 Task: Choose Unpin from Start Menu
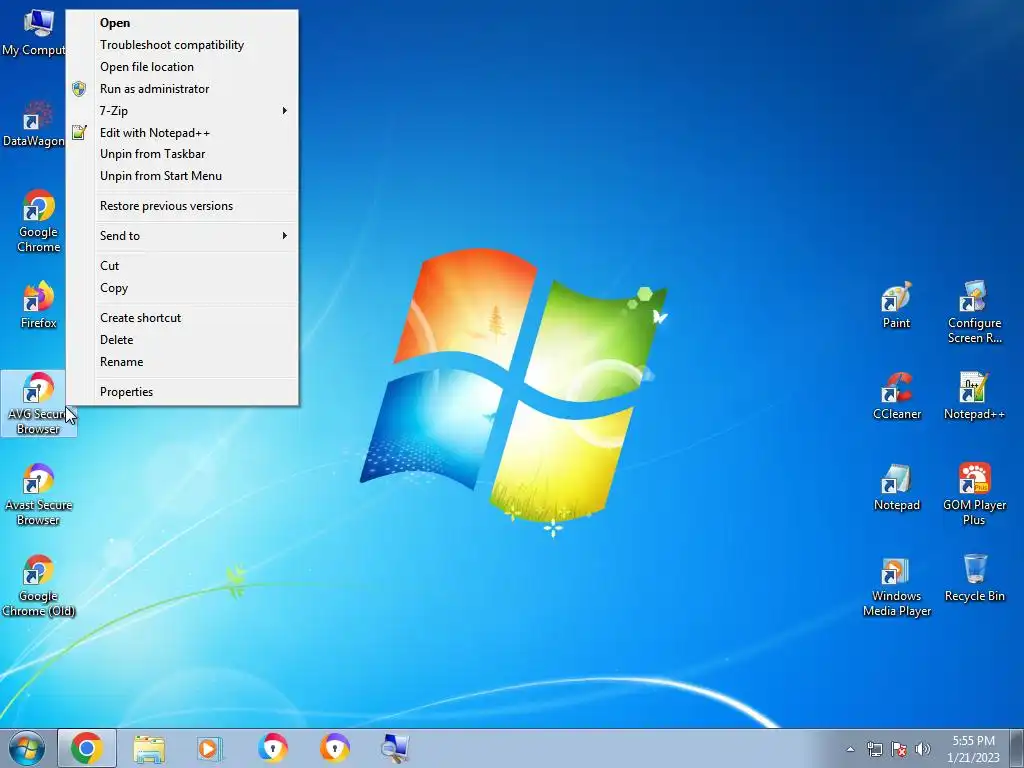pos(182,176)
